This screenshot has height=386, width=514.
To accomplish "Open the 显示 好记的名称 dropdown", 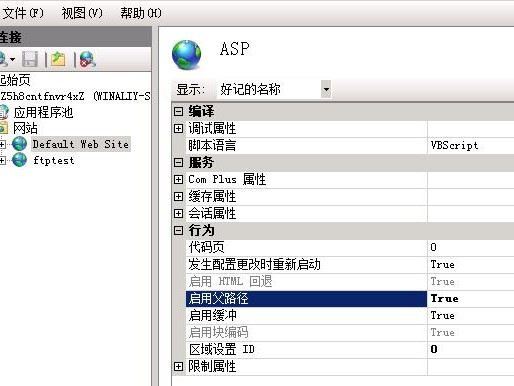I will pos(326,89).
